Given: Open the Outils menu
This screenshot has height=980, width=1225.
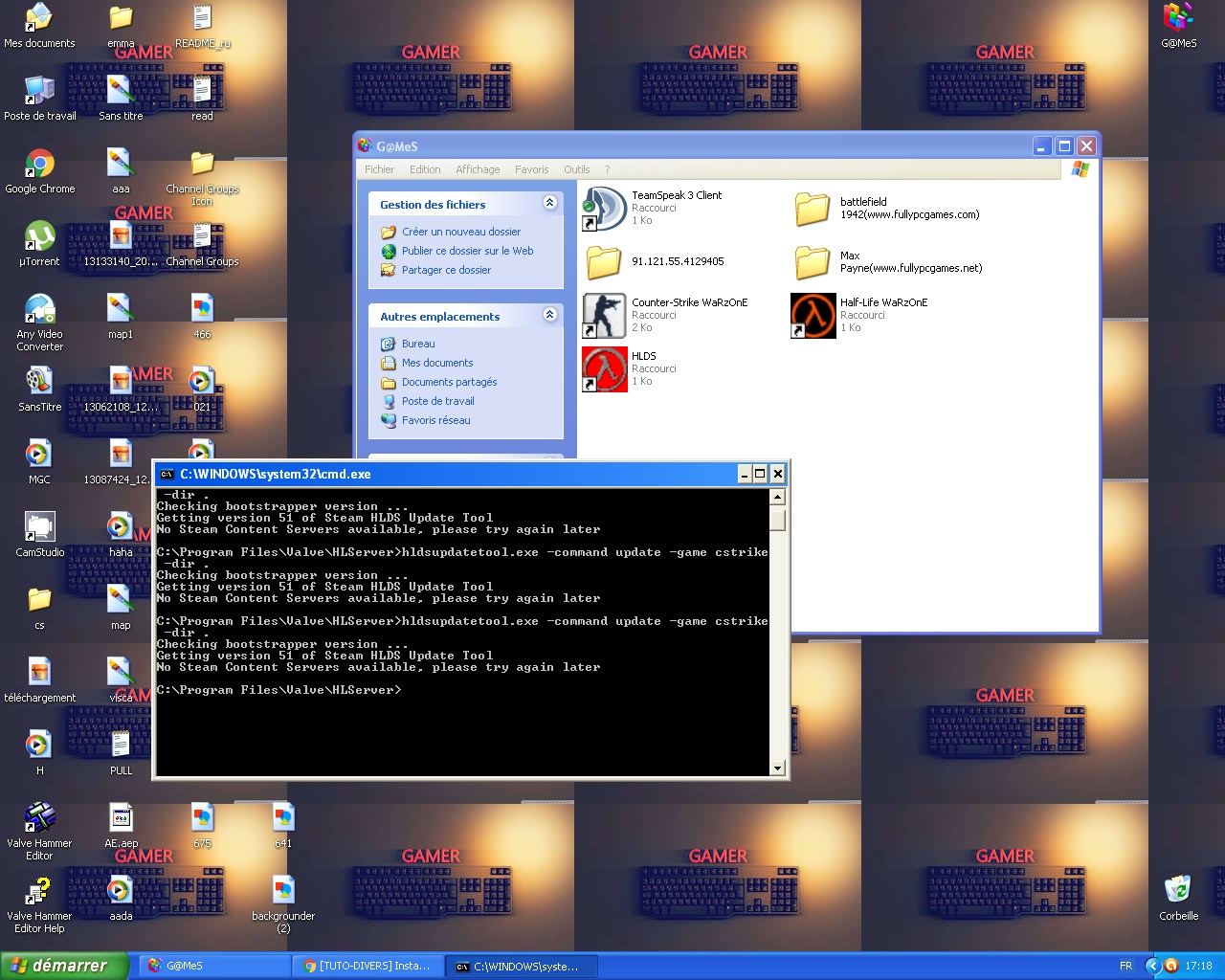Looking at the screenshot, I should (x=577, y=169).
